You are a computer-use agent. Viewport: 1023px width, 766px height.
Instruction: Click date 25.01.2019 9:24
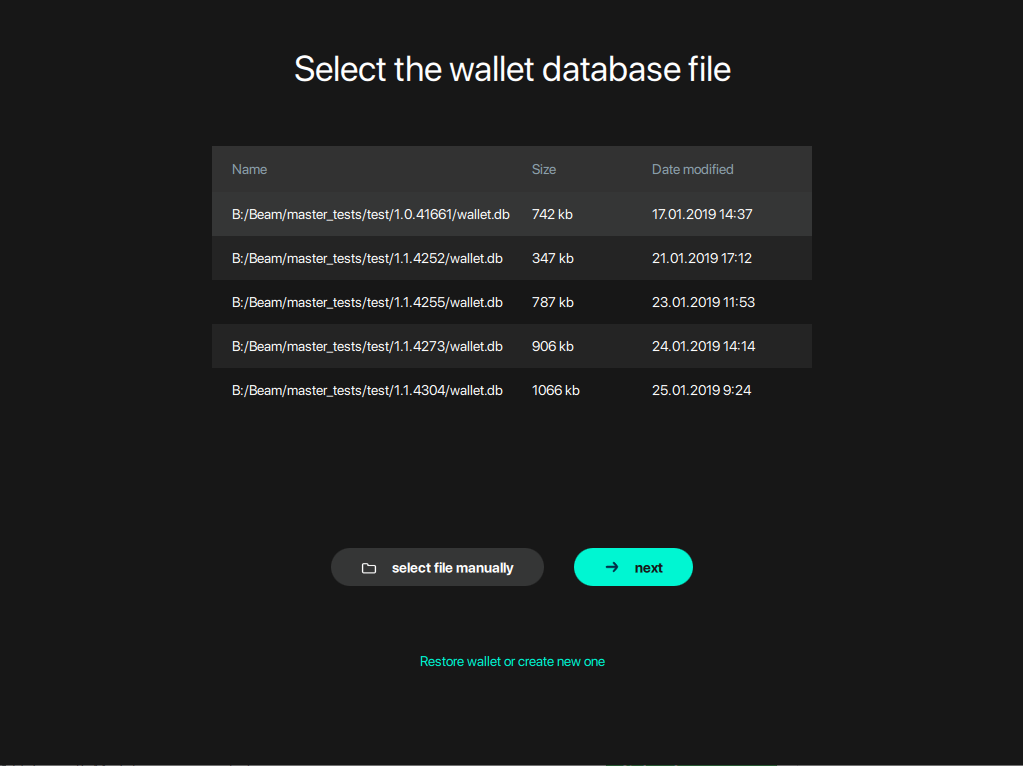click(701, 390)
